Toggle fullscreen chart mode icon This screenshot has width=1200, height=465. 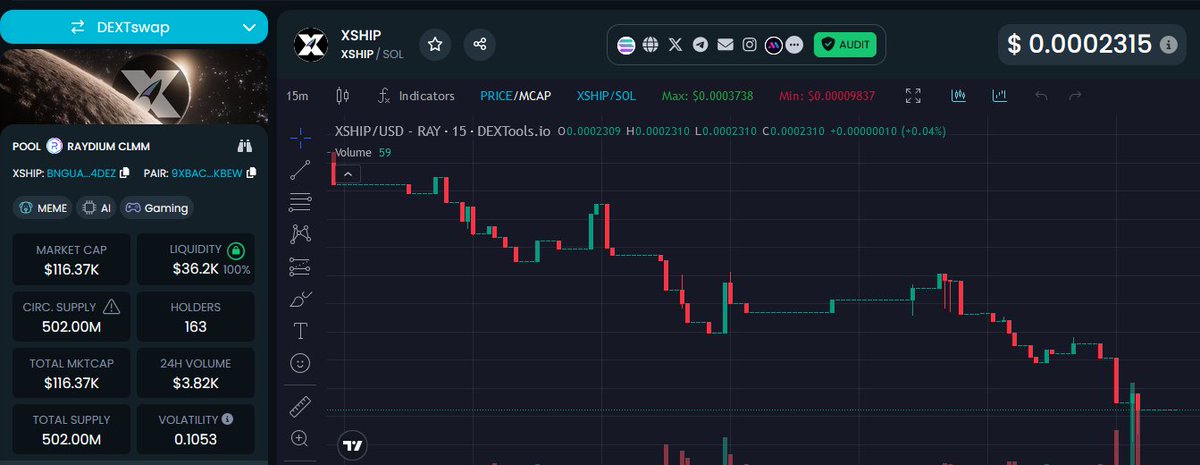[913, 96]
